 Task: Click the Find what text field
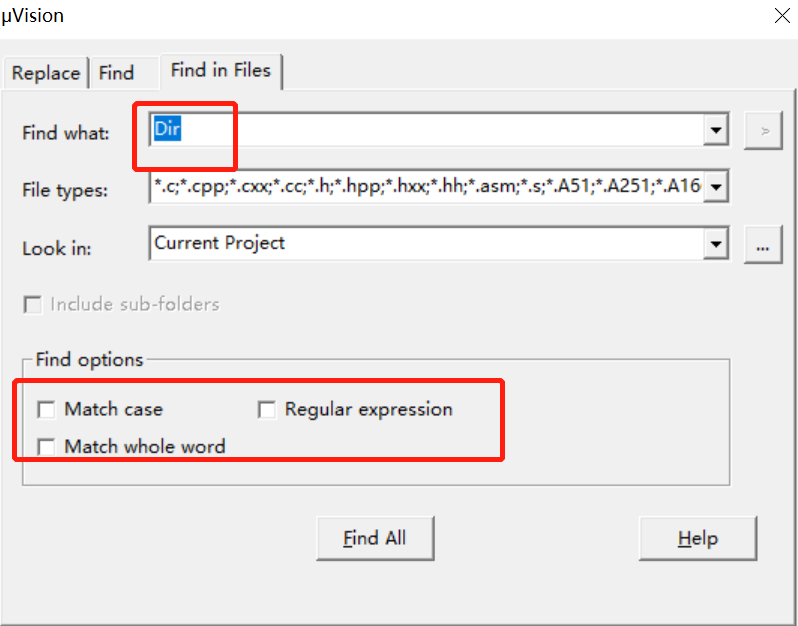click(x=426, y=131)
